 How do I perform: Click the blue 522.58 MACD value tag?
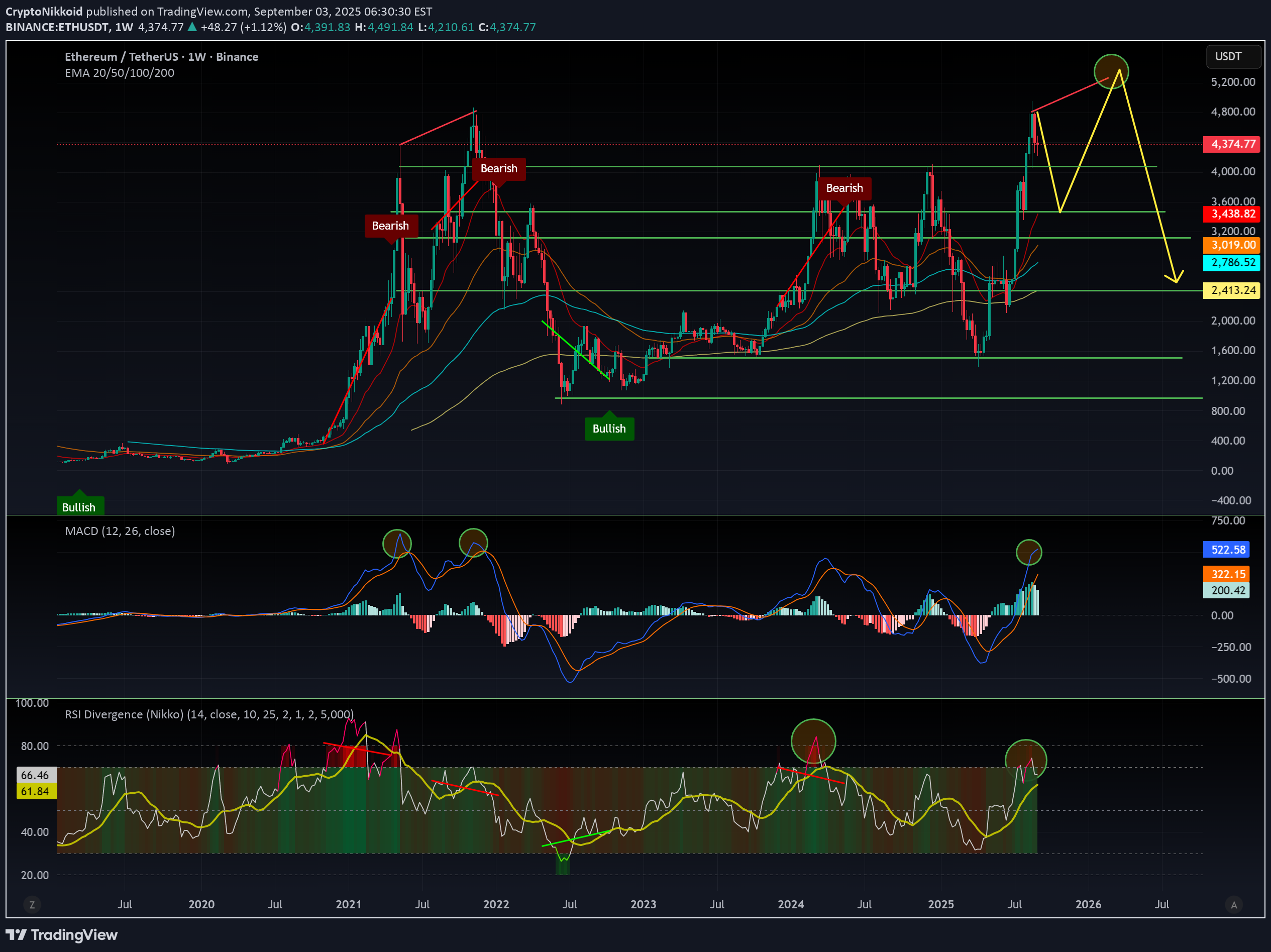point(1227,550)
